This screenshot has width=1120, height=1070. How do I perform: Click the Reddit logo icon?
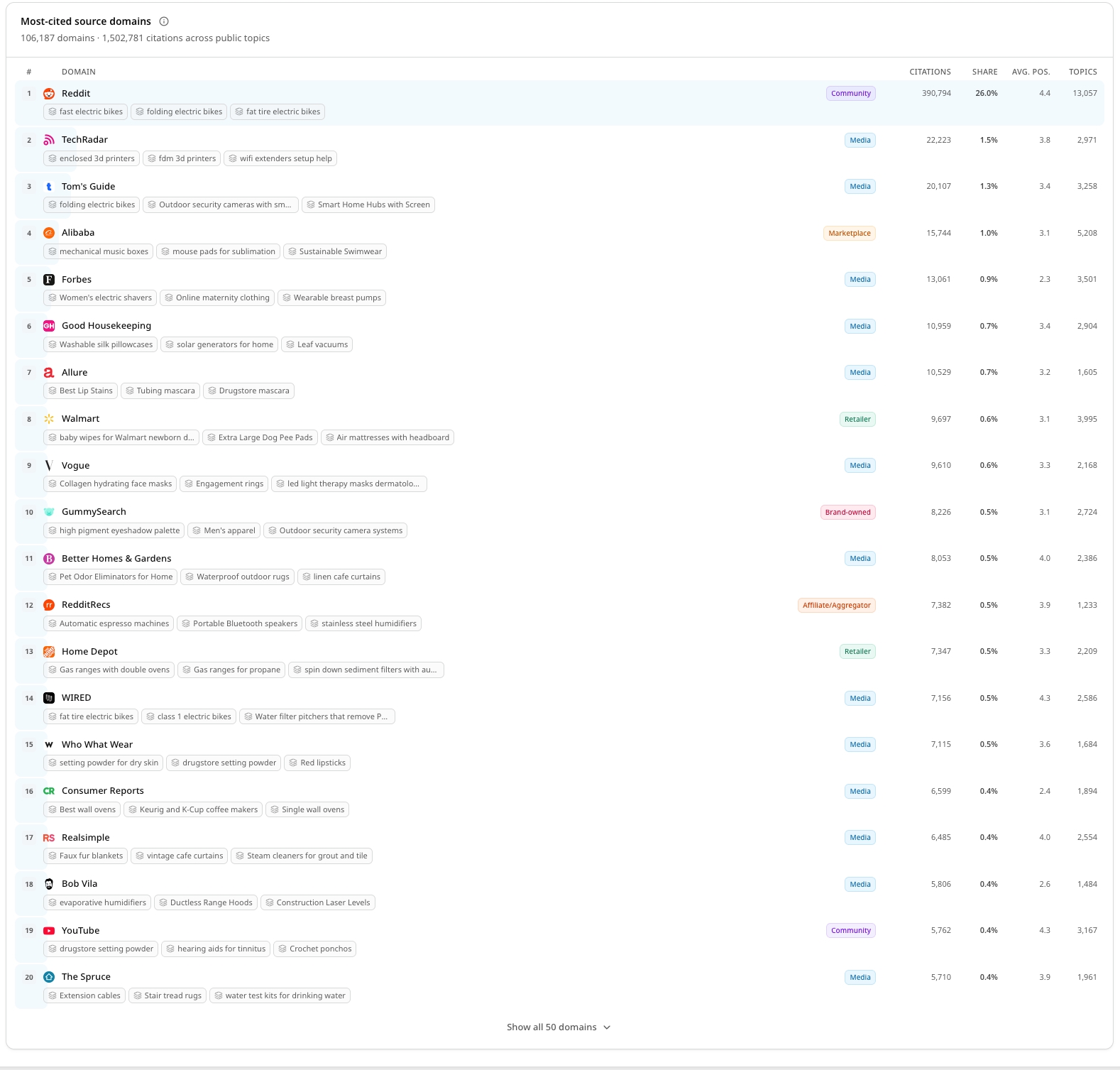tap(49, 94)
